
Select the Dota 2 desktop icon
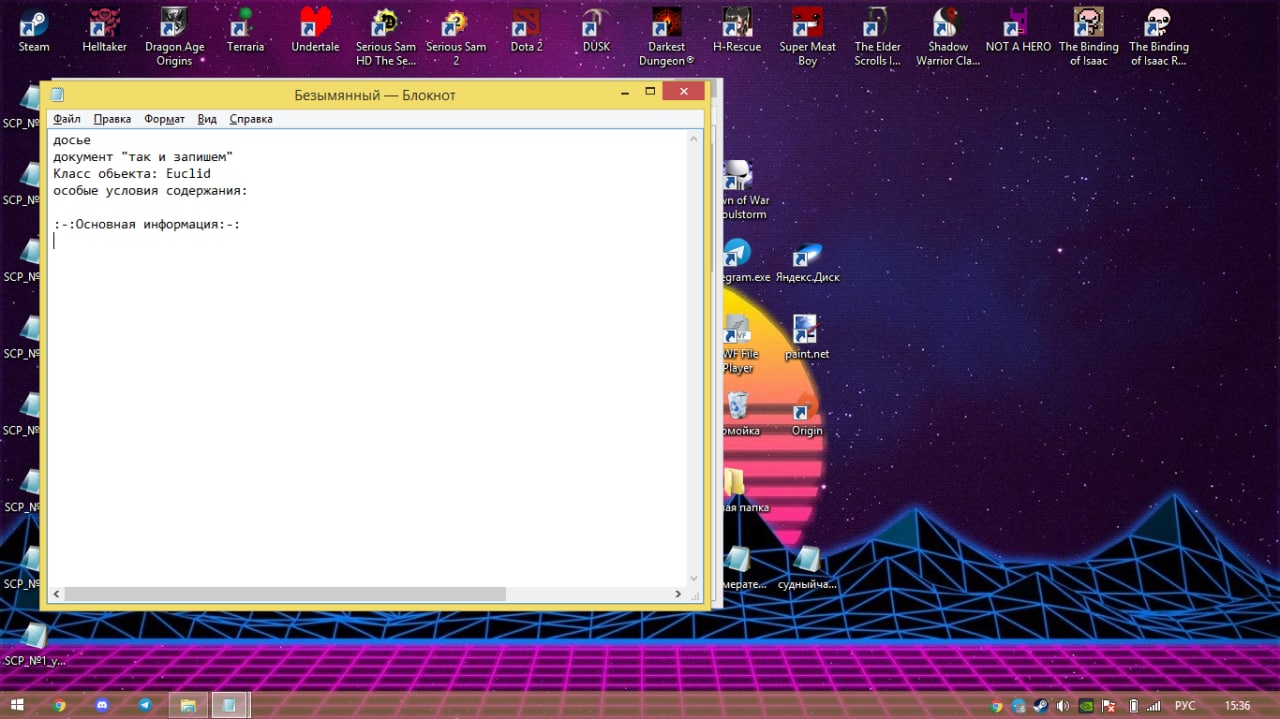[526, 30]
